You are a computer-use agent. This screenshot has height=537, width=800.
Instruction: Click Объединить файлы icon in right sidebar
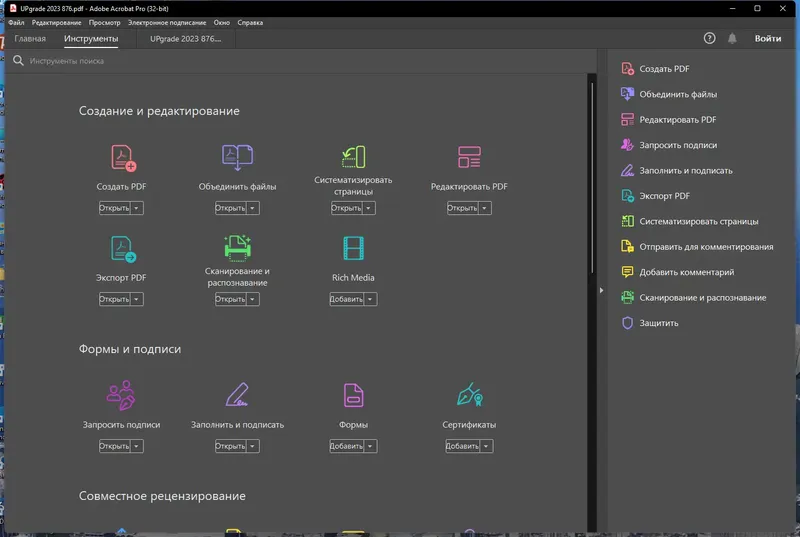pyautogui.click(x=628, y=94)
